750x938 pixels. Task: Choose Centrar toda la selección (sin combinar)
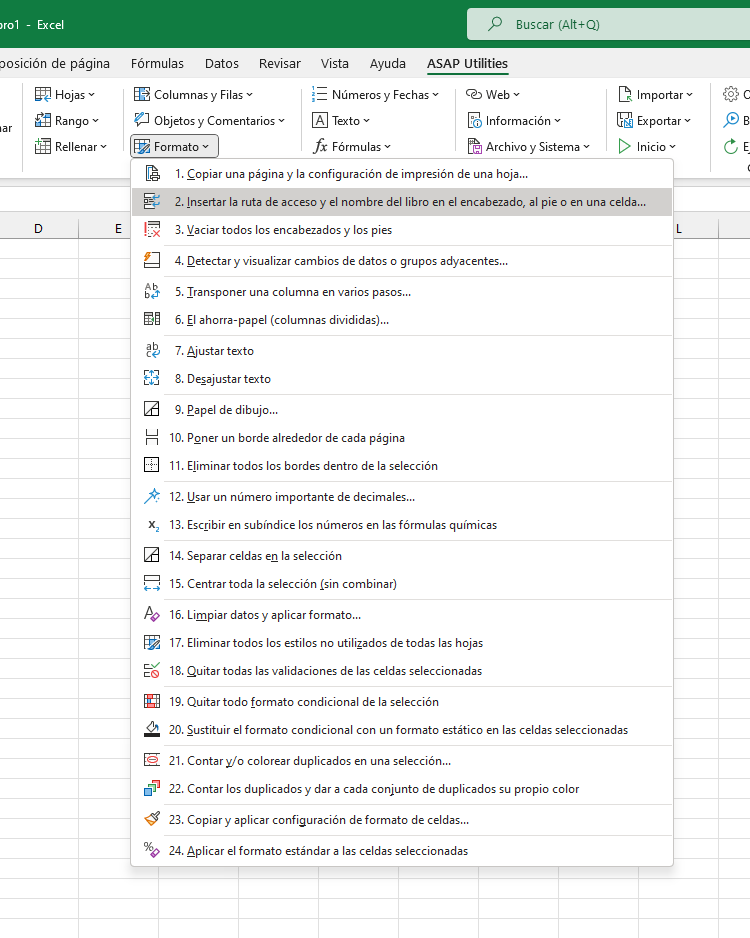pos(402,583)
